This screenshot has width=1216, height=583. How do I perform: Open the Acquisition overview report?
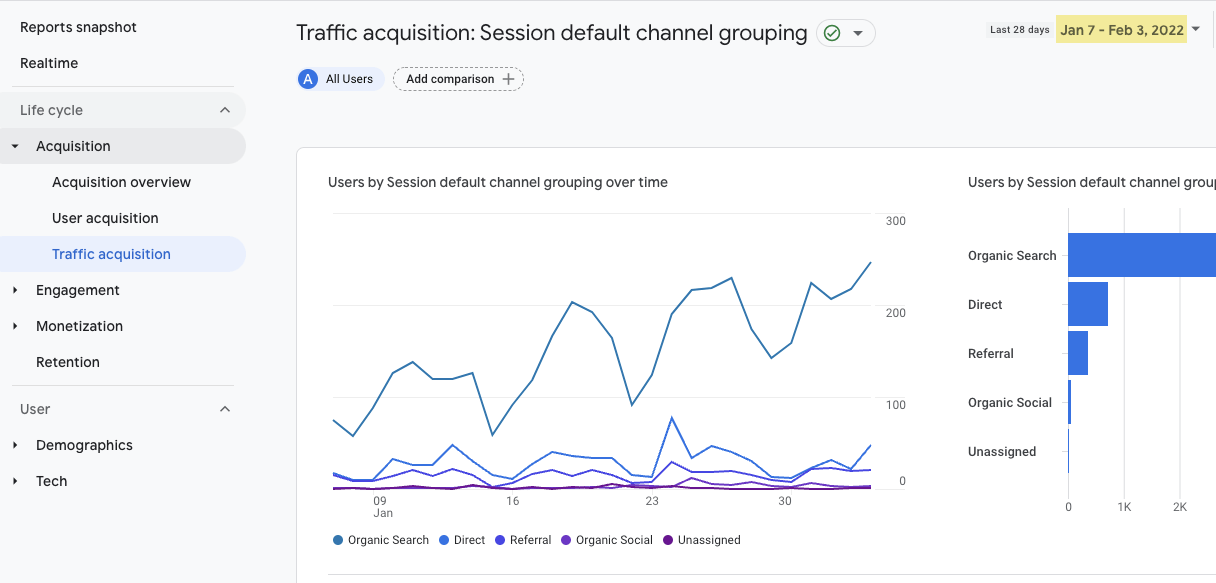click(121, 182)
